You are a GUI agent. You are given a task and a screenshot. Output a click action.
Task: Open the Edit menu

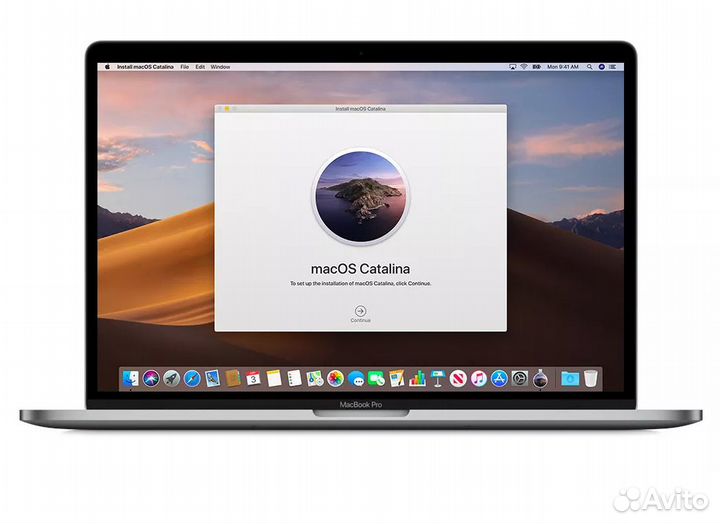click(x=200, y=67)
